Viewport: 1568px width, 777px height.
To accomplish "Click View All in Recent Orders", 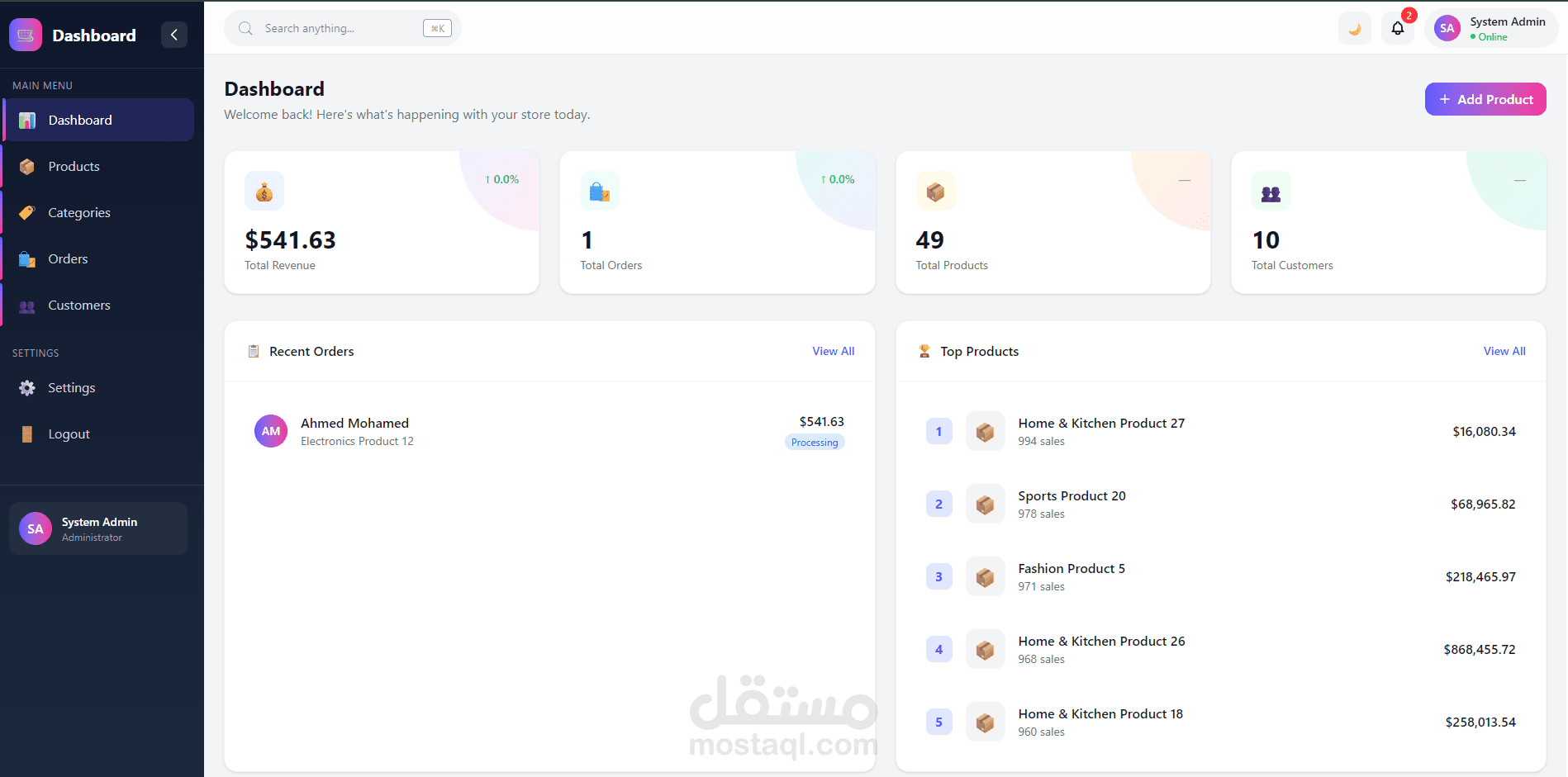I will (x=834, y=351).
